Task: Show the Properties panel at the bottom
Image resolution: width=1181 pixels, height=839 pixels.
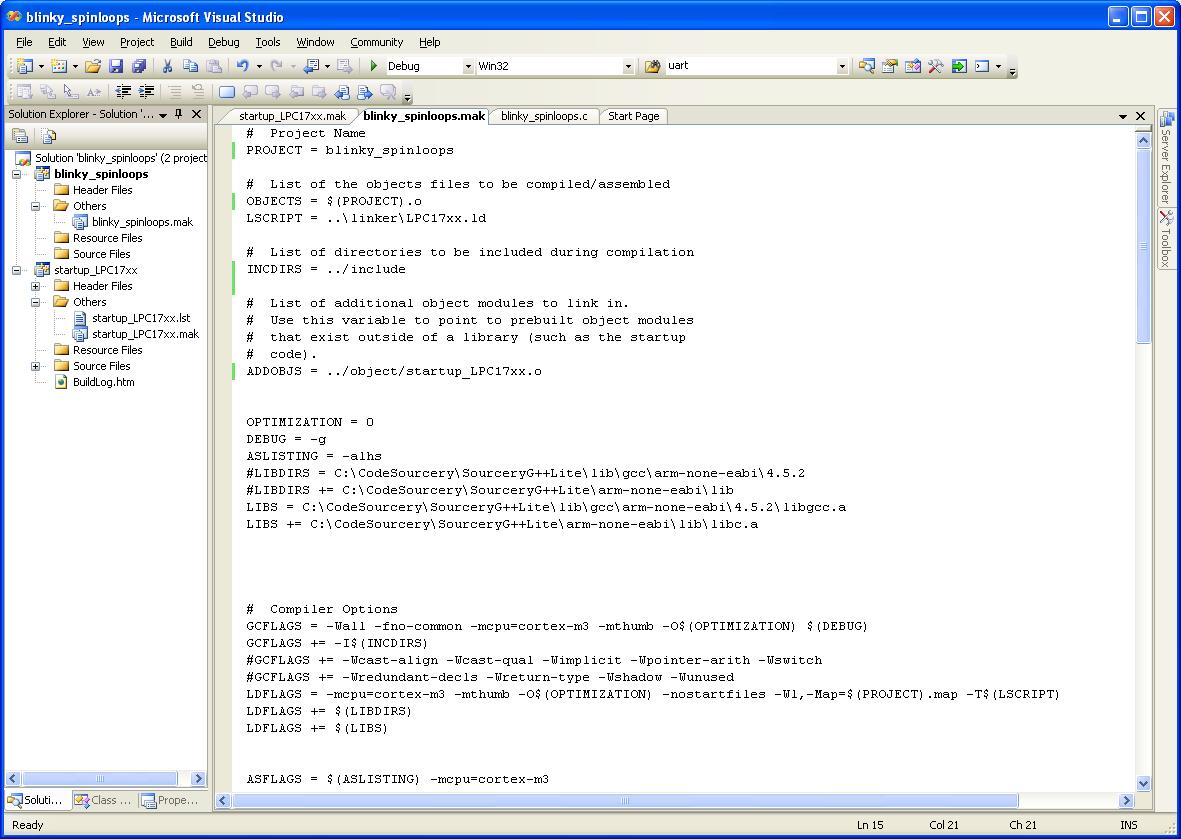Action: click(169, 800)
